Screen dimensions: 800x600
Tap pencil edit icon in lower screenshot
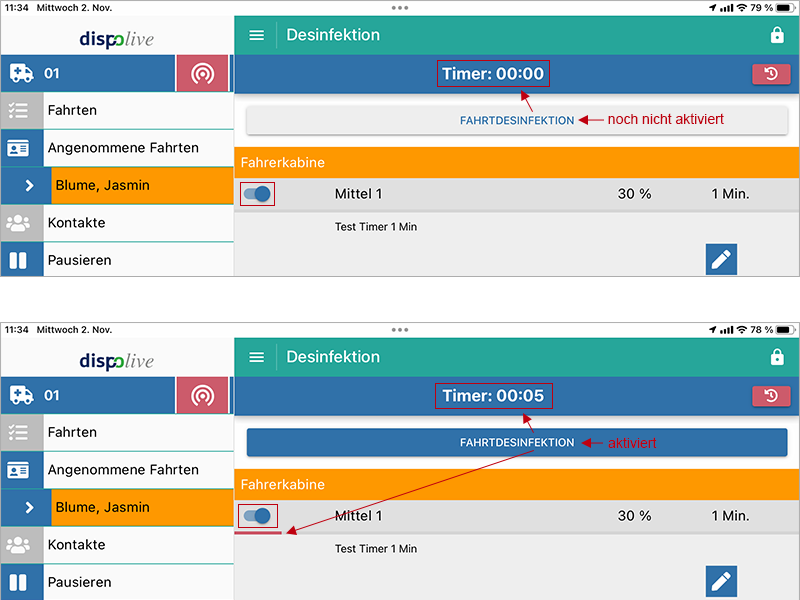(721, 581)
